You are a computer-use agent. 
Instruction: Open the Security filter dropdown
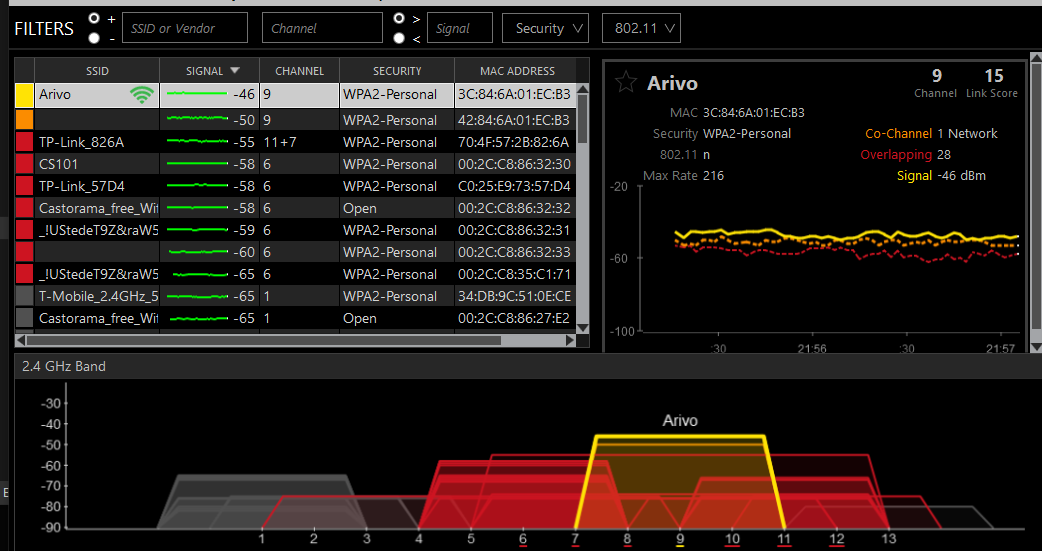point(546,28)
